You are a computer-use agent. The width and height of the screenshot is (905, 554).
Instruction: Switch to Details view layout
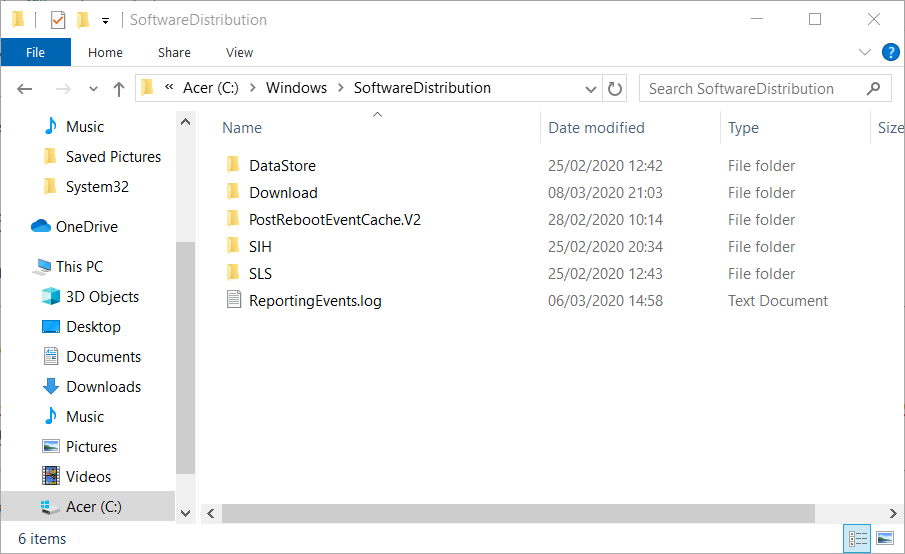858,538
